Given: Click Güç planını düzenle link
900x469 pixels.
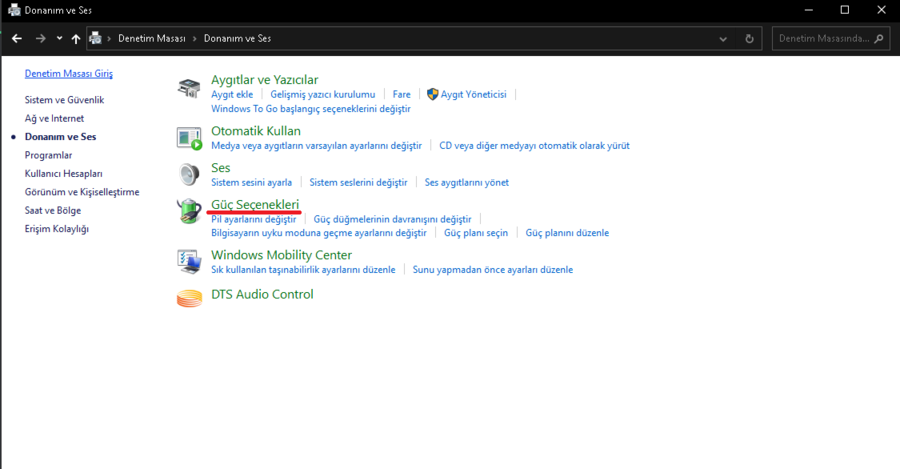Looking at the screenshot, I should 567,233.
